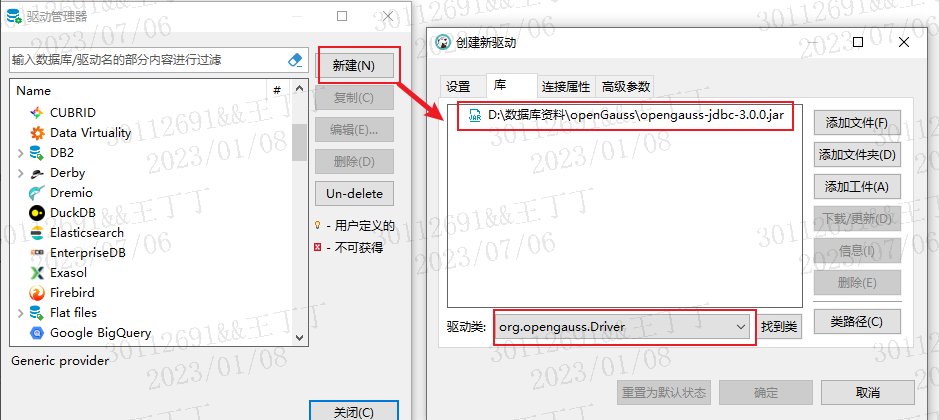Click the CUBRID driver icon
Viewport: 939px width, 420px height.
(x=37, y=113)
